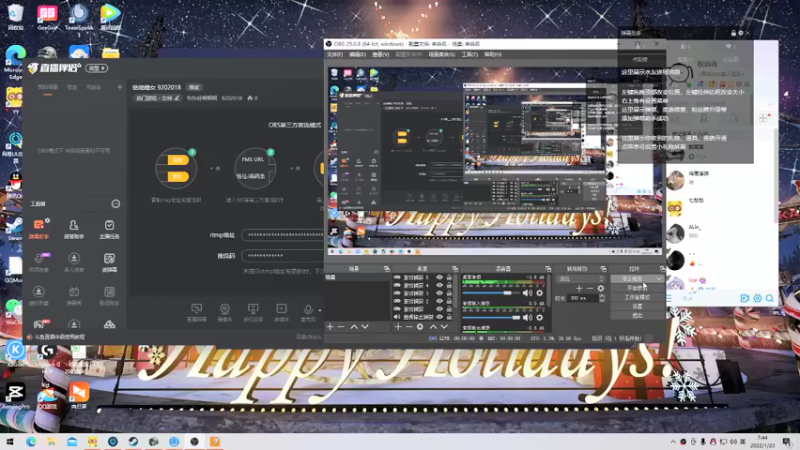Remove scene transition with minus icon
This screenshot has height=450, width=800.
click(590, 288)
